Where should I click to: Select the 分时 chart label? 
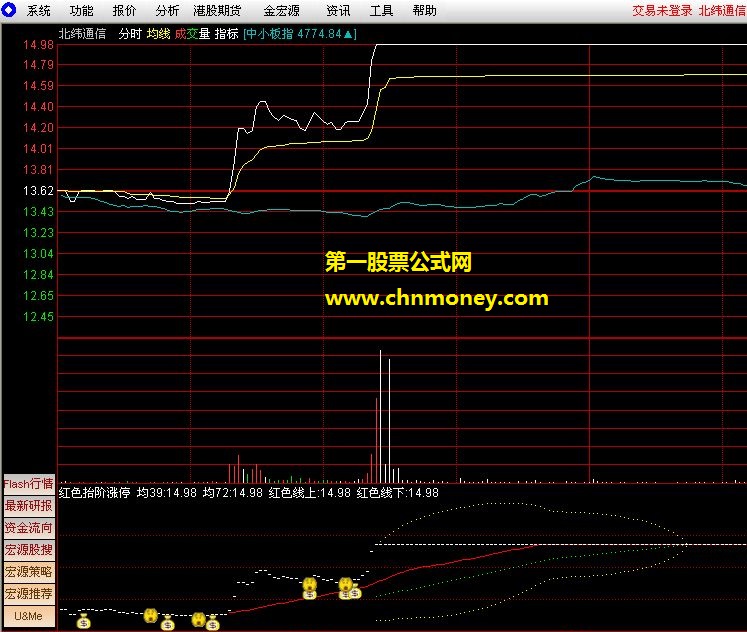pyautogui.click(x=130, y=34)
